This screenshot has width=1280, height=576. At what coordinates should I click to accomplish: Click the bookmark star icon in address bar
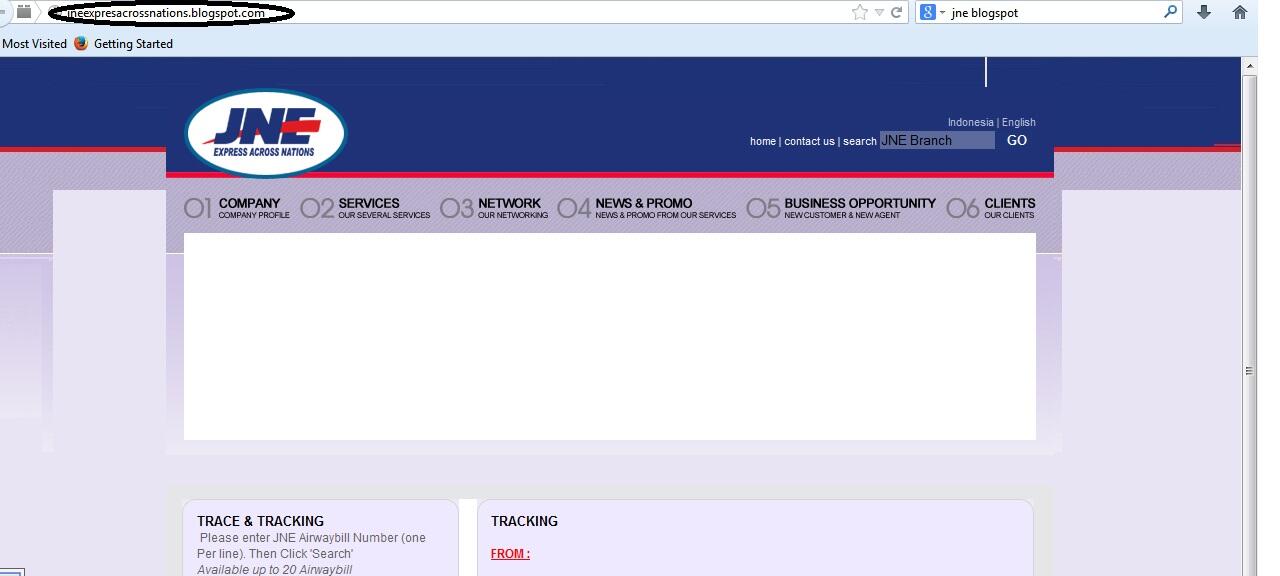click(860, 13)
